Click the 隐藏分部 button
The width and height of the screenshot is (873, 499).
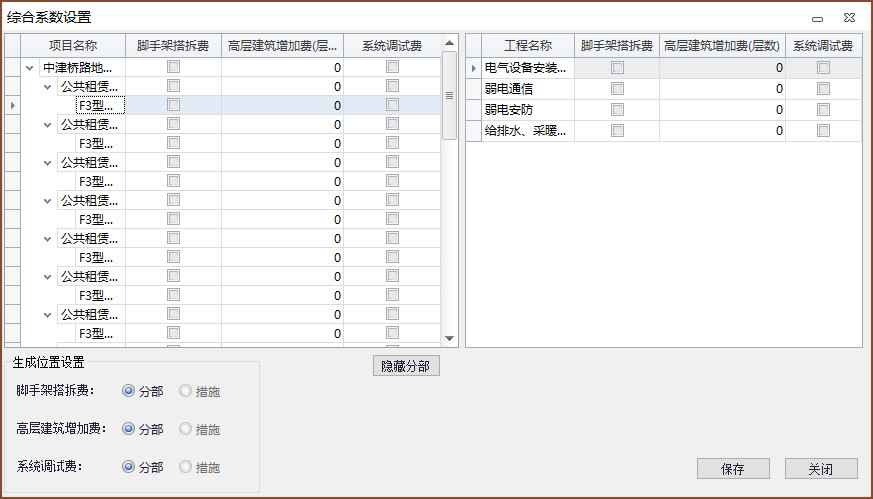(x=405, y=366)
